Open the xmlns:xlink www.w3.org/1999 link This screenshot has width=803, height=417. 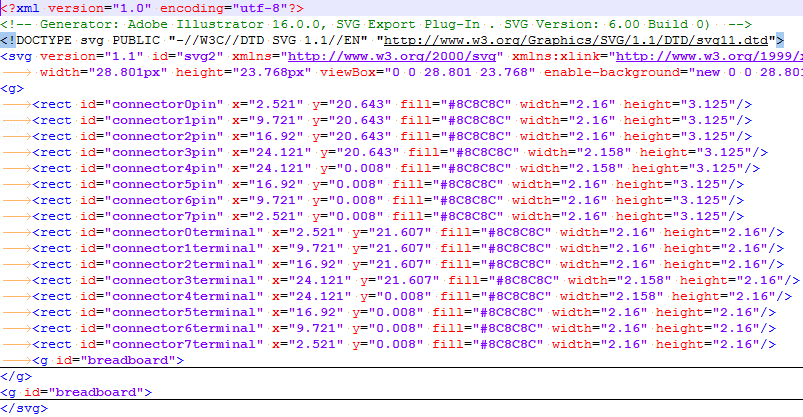click(x=709, y=56)
